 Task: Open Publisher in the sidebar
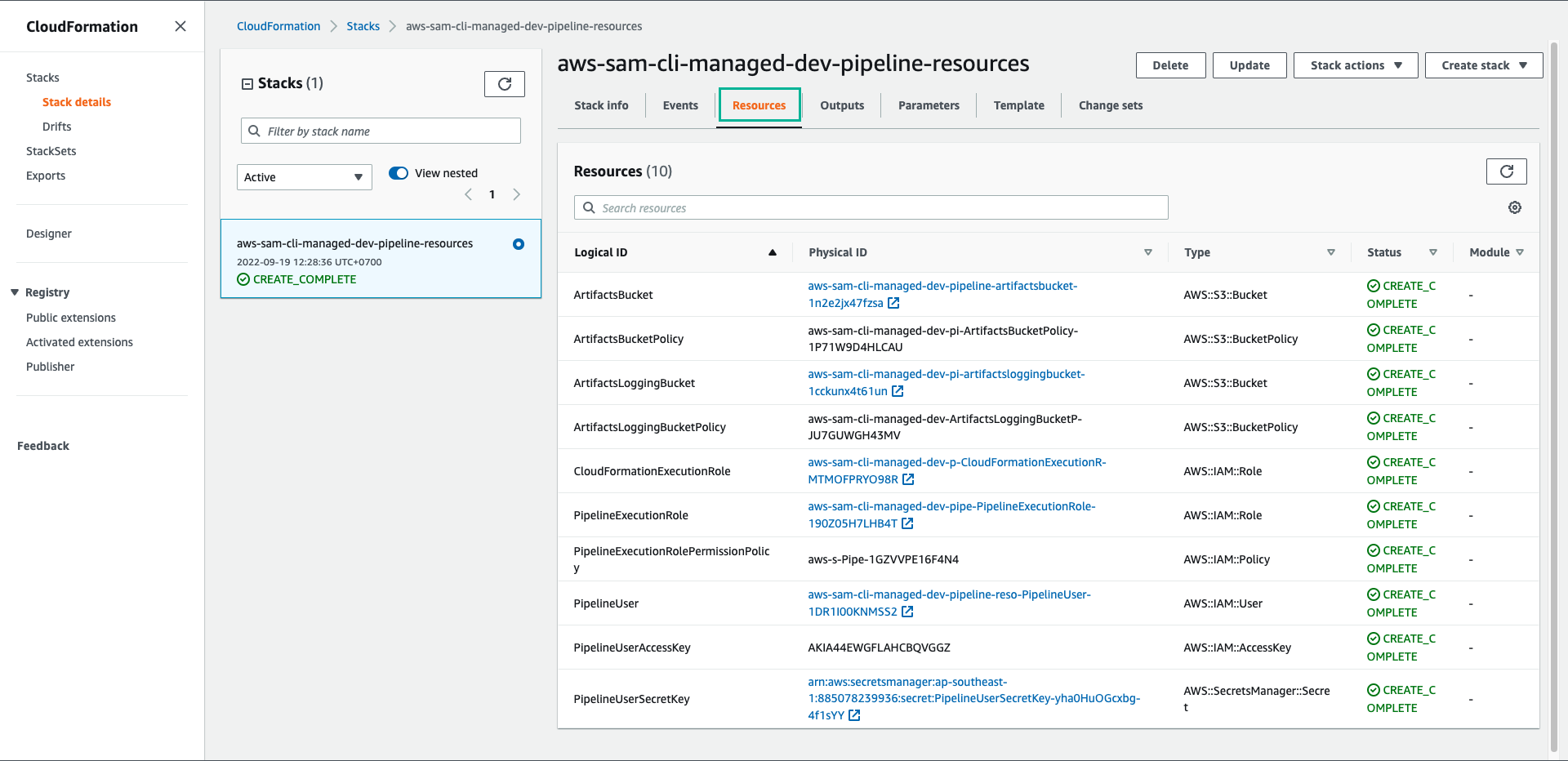coord(51,367)
